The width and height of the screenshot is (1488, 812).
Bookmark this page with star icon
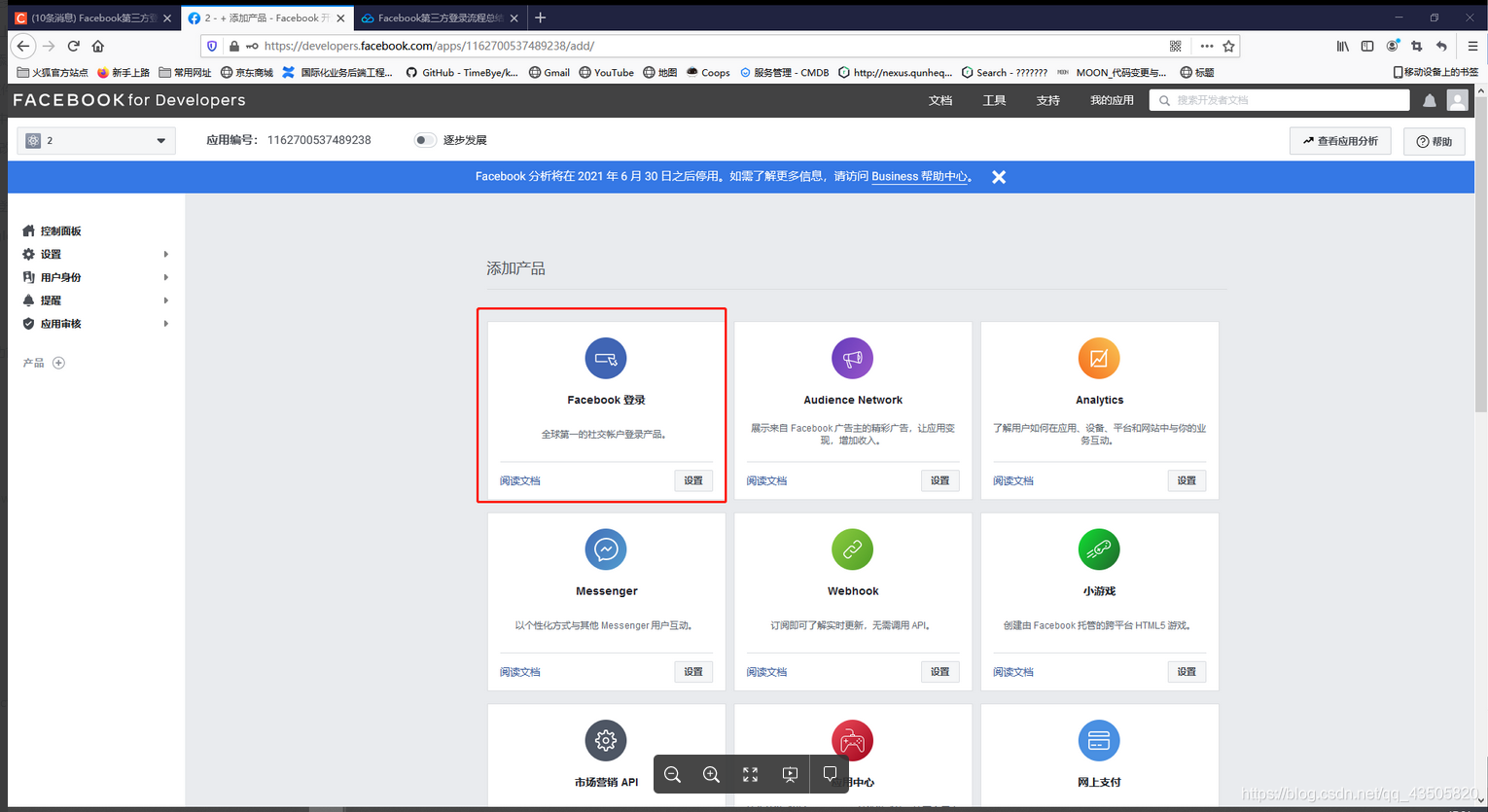coord(1229,46)
